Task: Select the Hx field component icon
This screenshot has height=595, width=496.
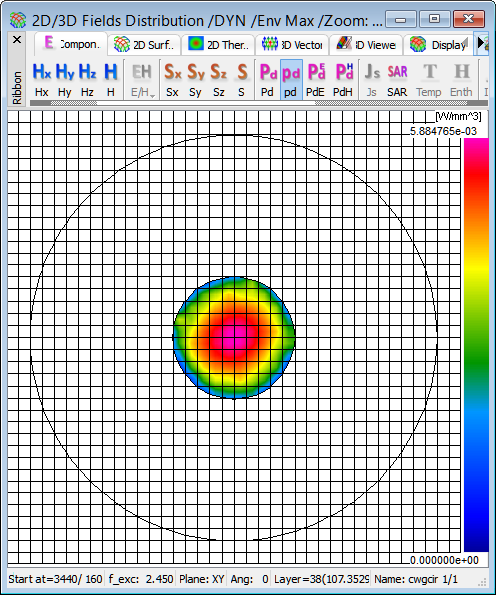Action: [41, 79]
